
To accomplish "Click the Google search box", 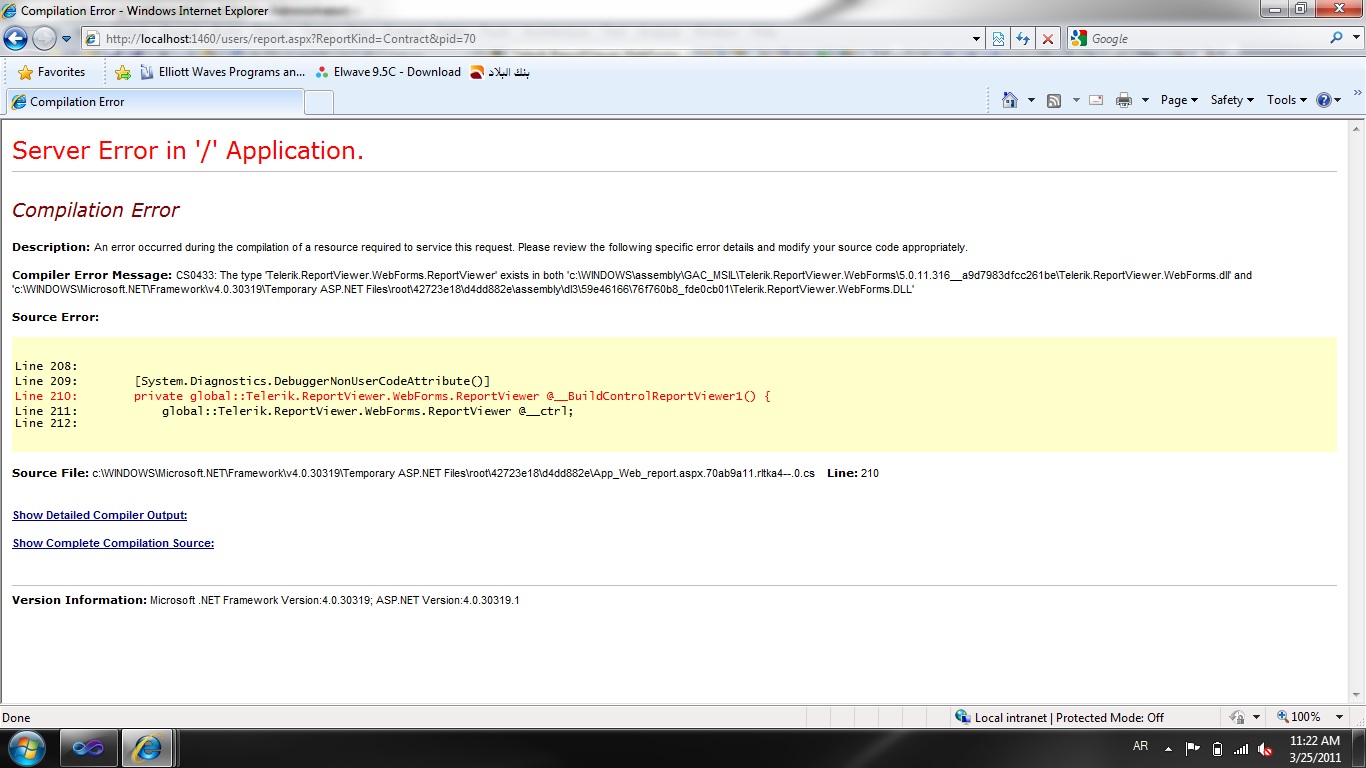I will [1206, 39].
